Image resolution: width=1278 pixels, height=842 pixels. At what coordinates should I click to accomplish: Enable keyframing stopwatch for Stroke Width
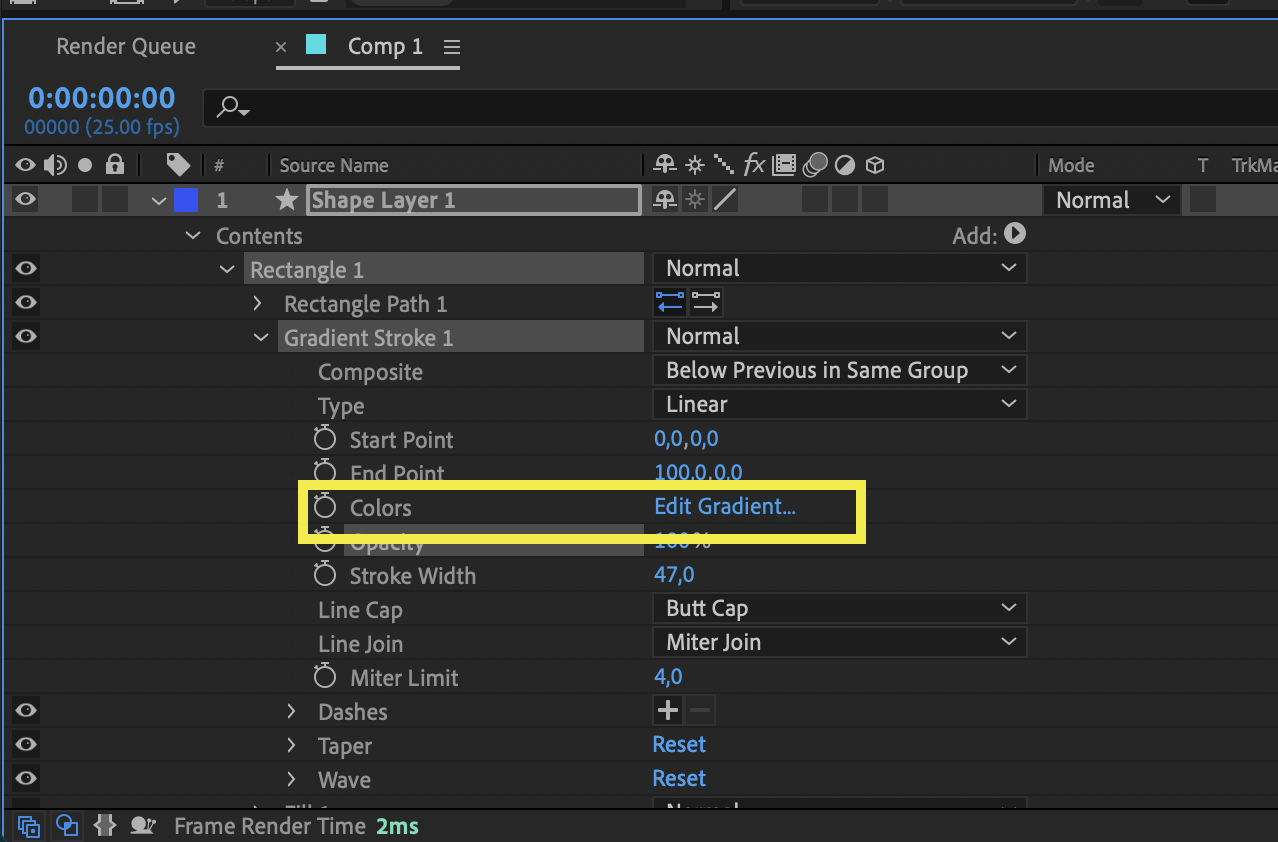click(x=325, y=575)
